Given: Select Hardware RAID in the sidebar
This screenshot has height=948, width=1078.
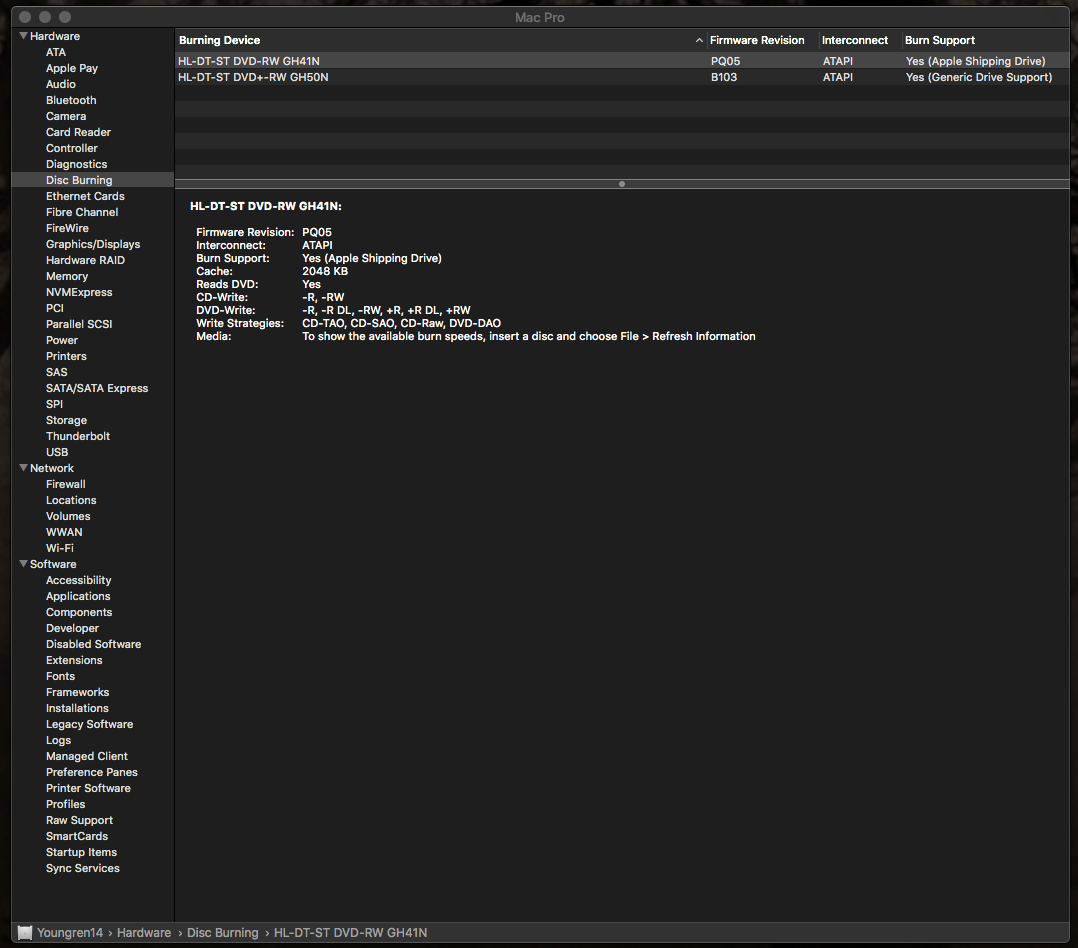Looking at the screenshot, I should (x=85, y=260).
